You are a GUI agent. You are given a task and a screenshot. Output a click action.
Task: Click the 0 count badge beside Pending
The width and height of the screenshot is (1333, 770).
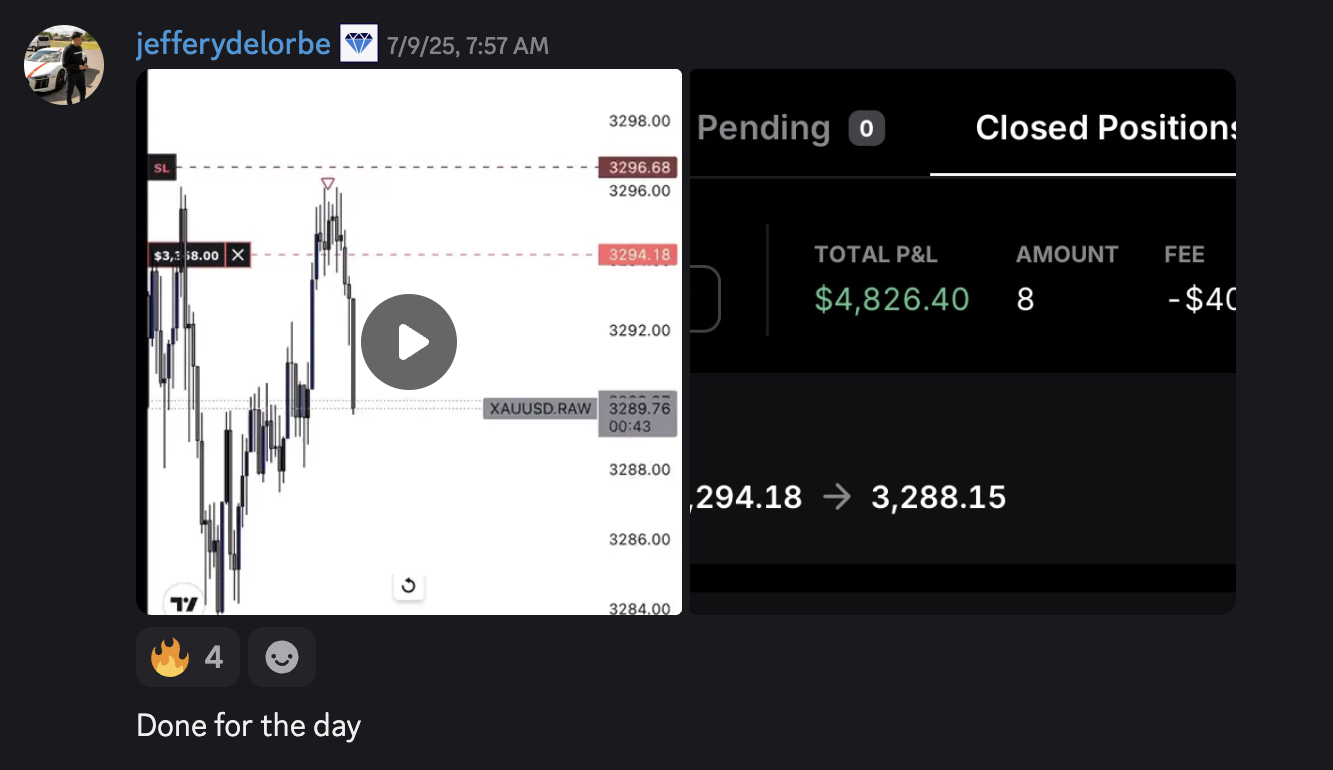point(866,128)
